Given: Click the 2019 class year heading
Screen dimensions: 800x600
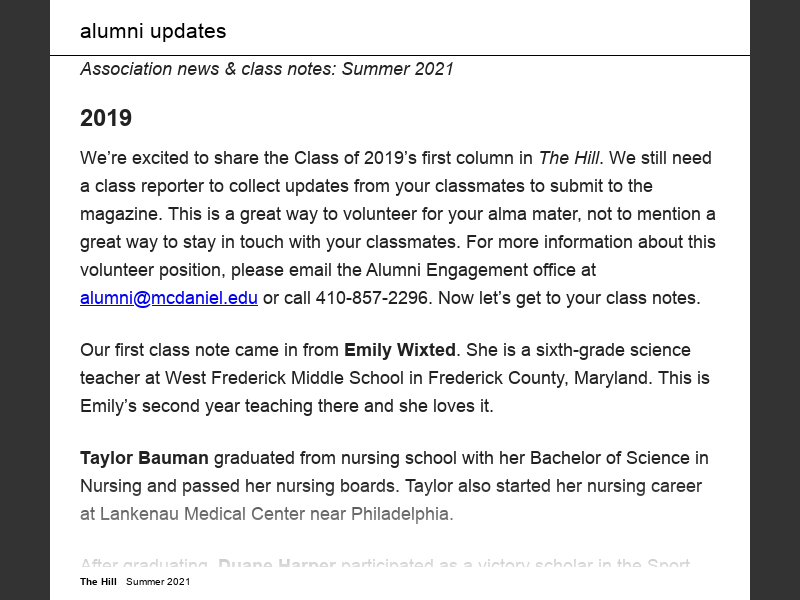Looking at the screenshot, I should tap(106, 118).
